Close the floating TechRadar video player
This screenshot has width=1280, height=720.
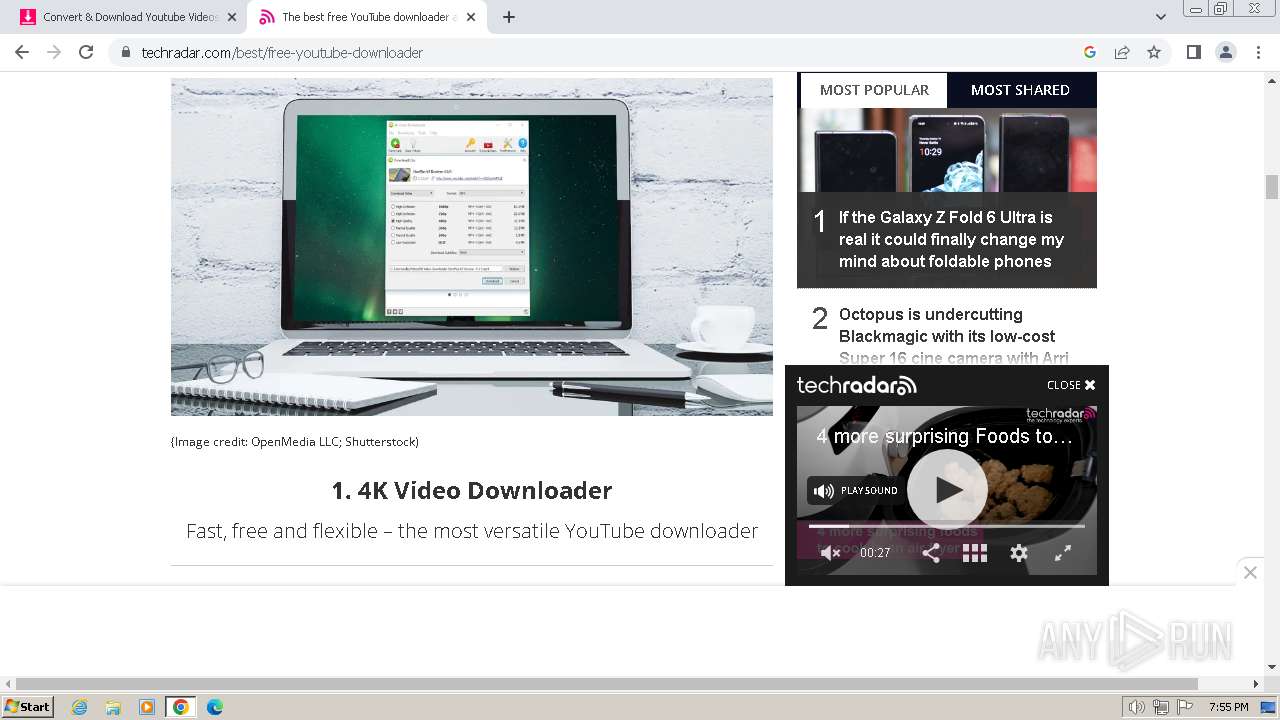coord(1071,385)
